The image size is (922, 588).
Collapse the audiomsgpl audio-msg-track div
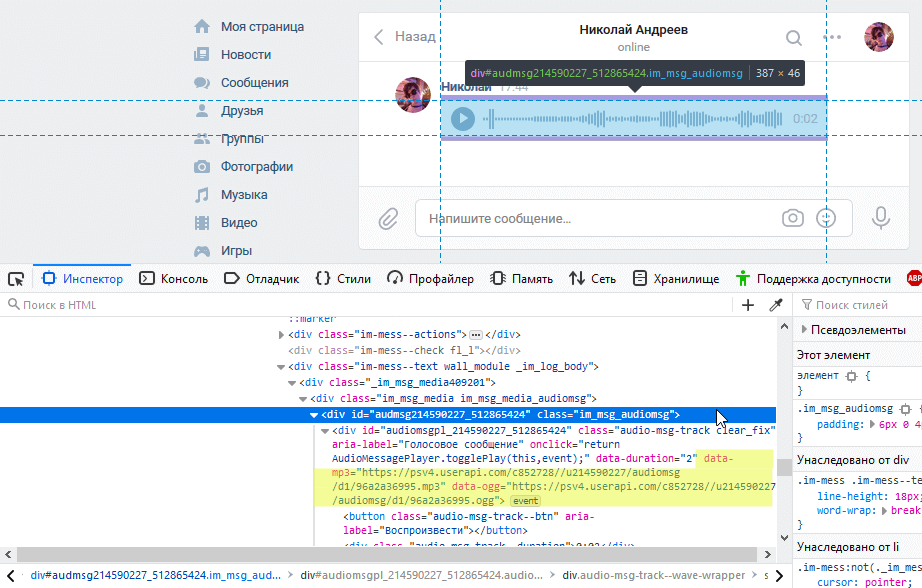pos(325,431)
